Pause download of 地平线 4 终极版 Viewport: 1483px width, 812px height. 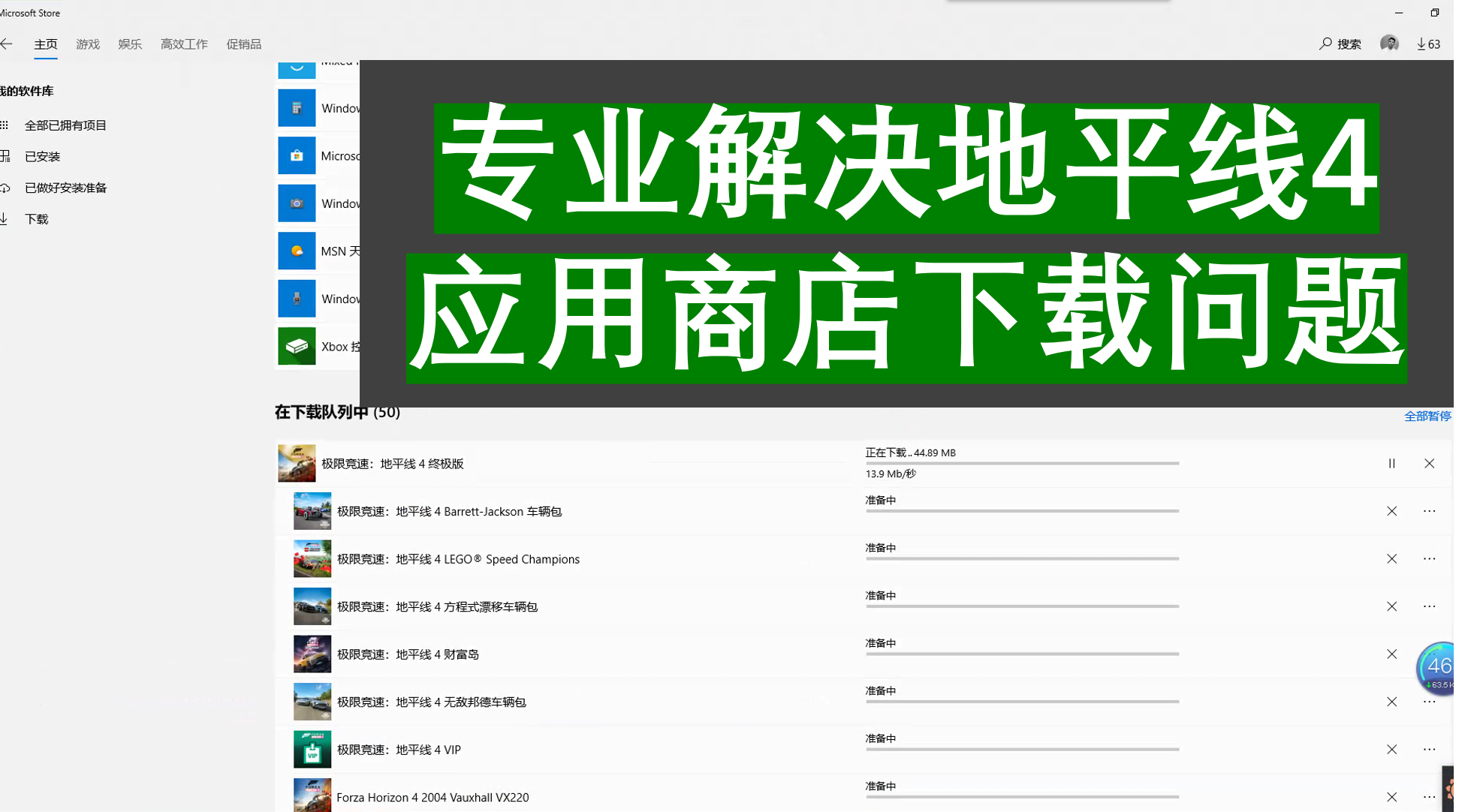pyautogui.click(x=1391, y=464)
